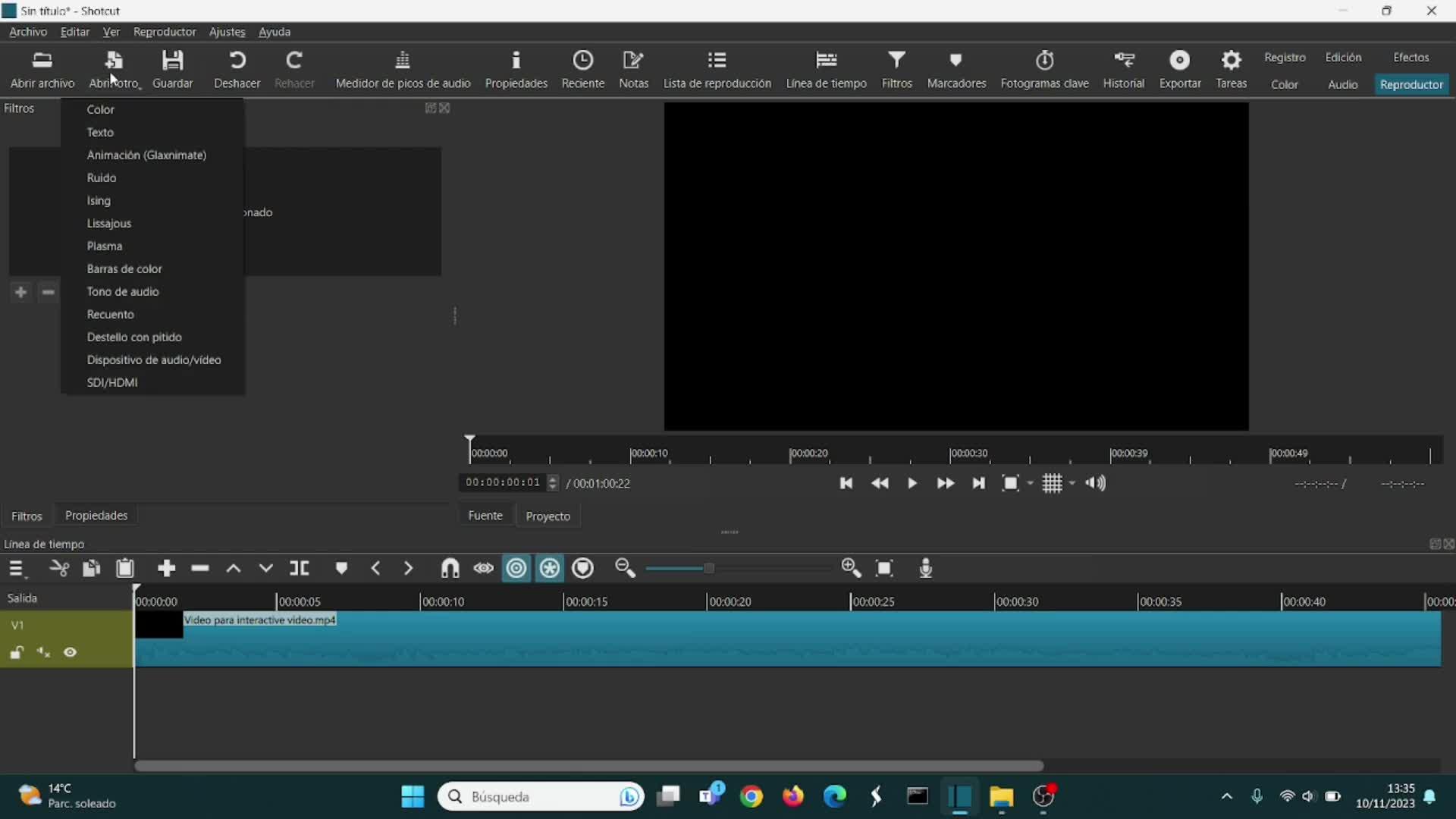Hide track V1 with the eye icon

coord(70,652)
